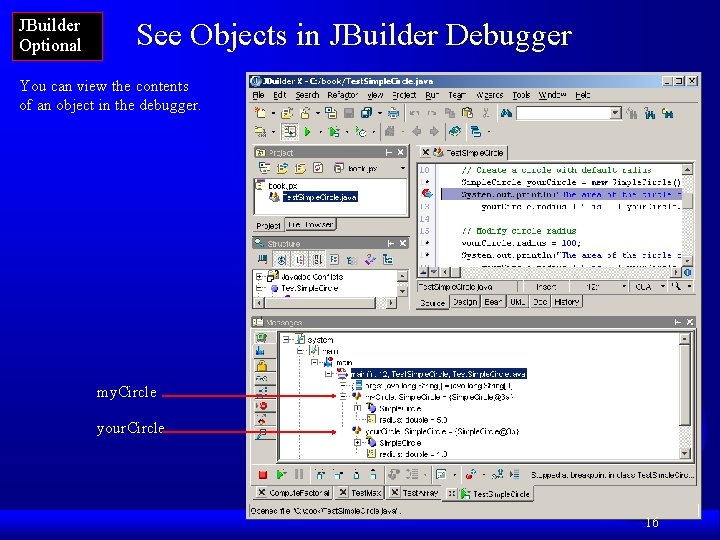Close the Structure pane
Image resolution: width=720 pixels, height=540 pixels.
pyautogui.click(x=402, y=243)
